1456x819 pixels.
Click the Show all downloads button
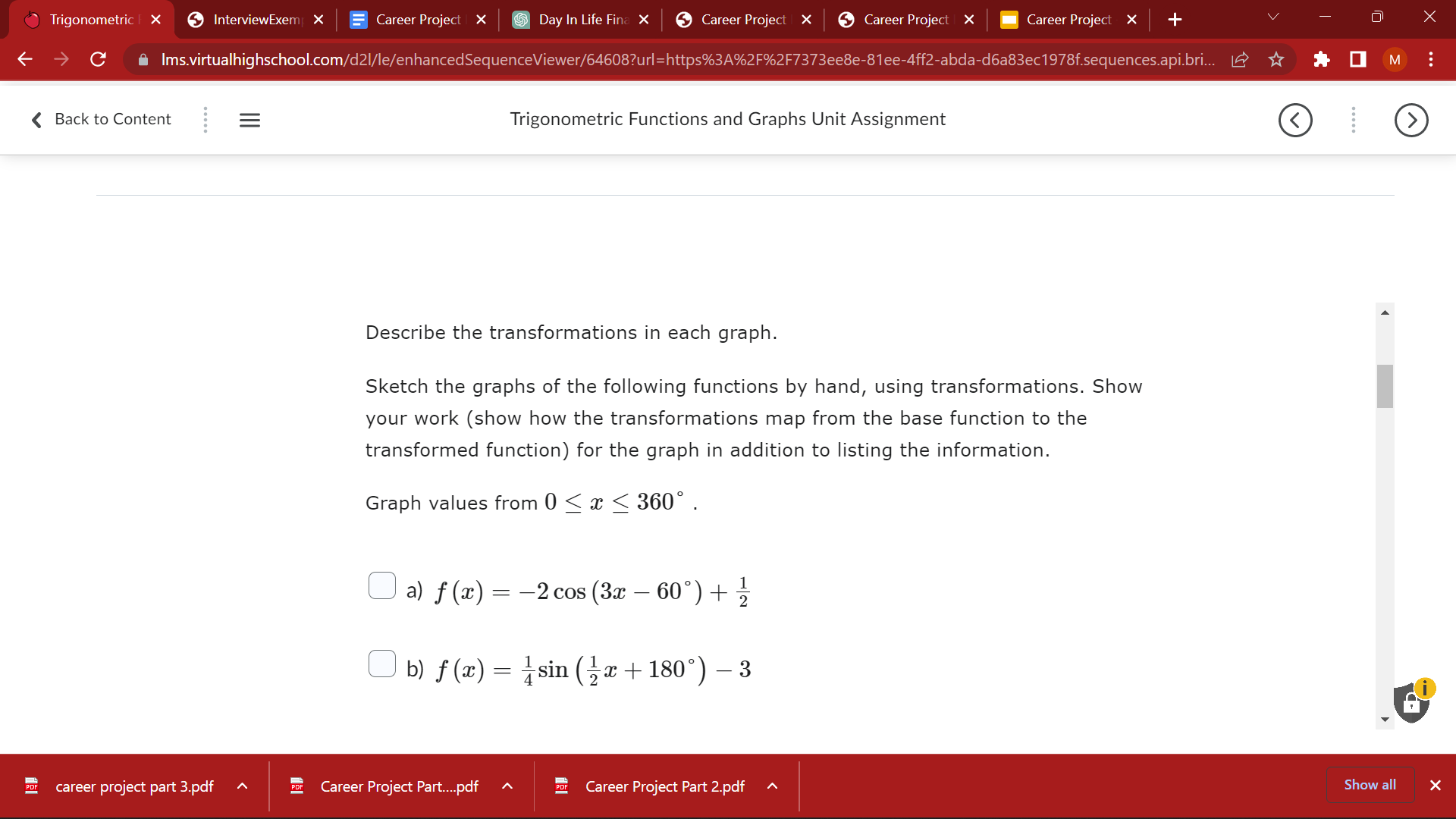tap(1370, 785)
